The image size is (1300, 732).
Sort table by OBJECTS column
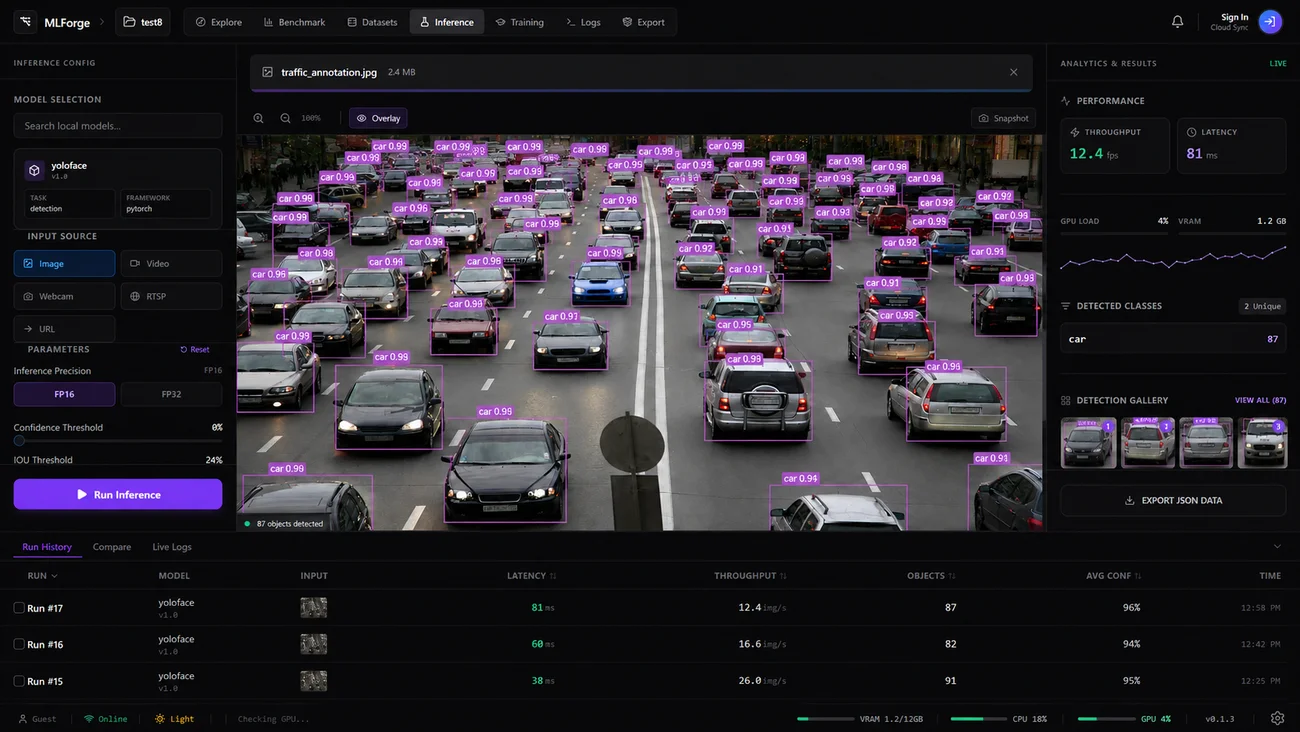point(931,576)
